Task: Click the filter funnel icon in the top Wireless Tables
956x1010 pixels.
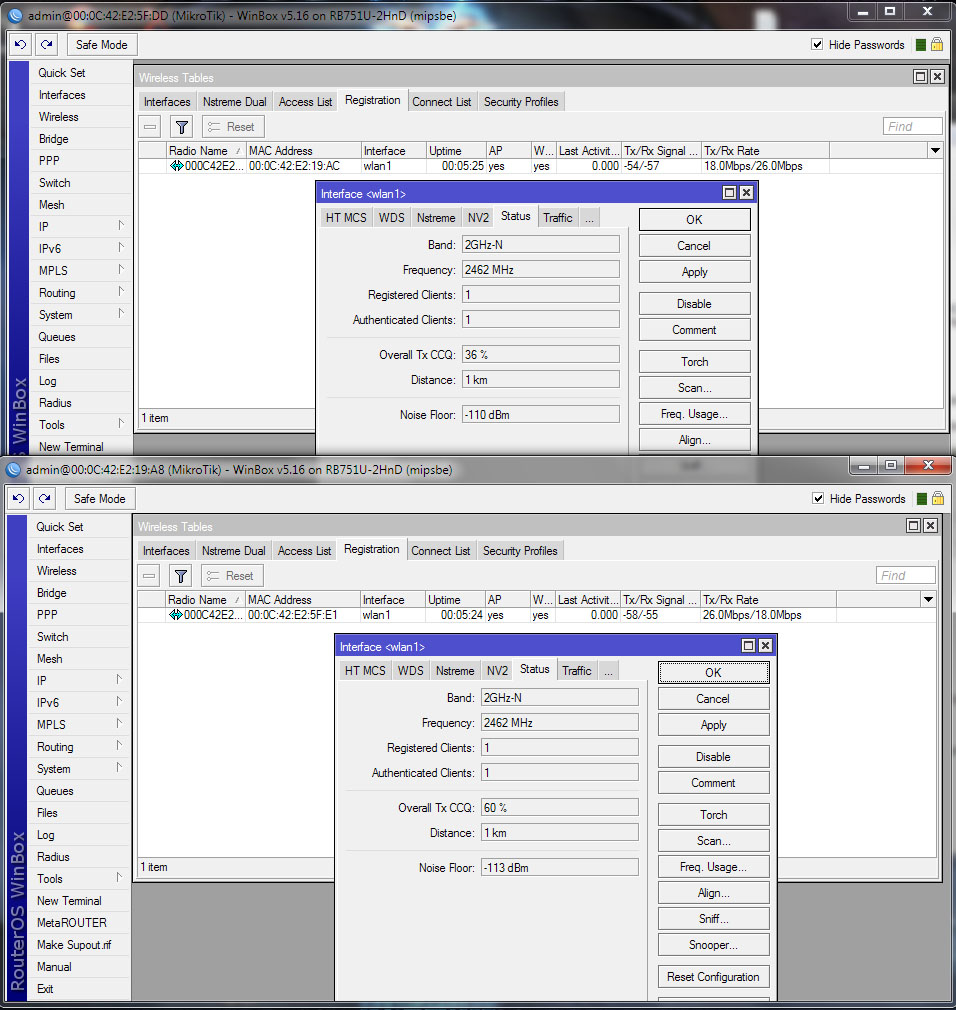Action: point(182,127)
